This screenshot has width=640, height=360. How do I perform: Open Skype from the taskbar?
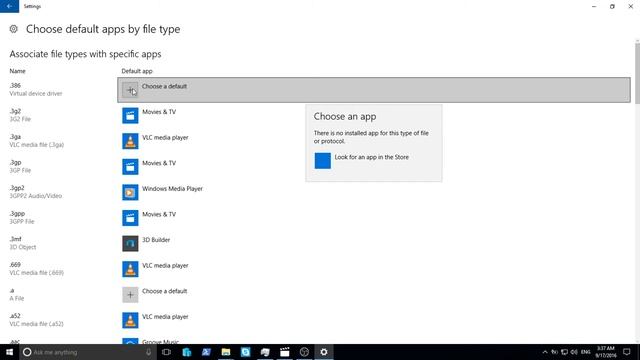[245, 352]
